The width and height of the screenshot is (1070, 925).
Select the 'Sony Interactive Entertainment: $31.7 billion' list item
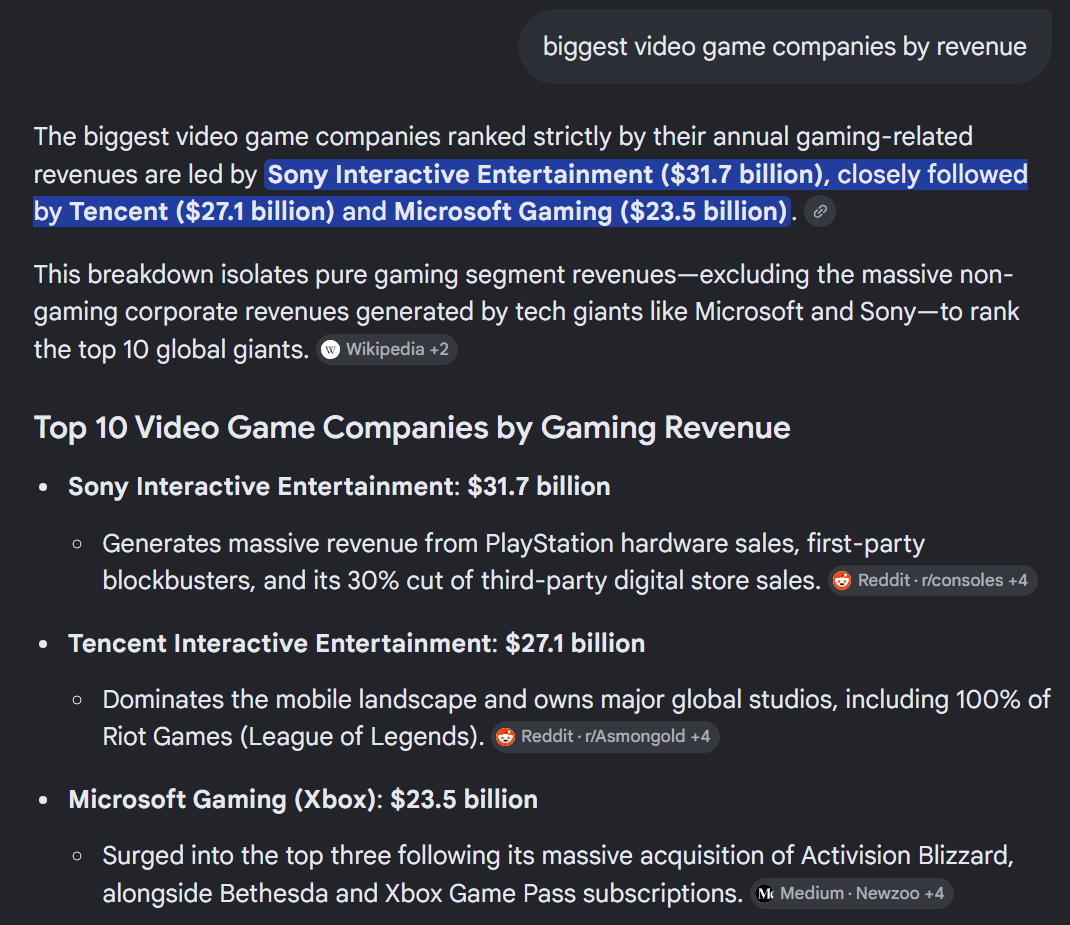[339, 487]
